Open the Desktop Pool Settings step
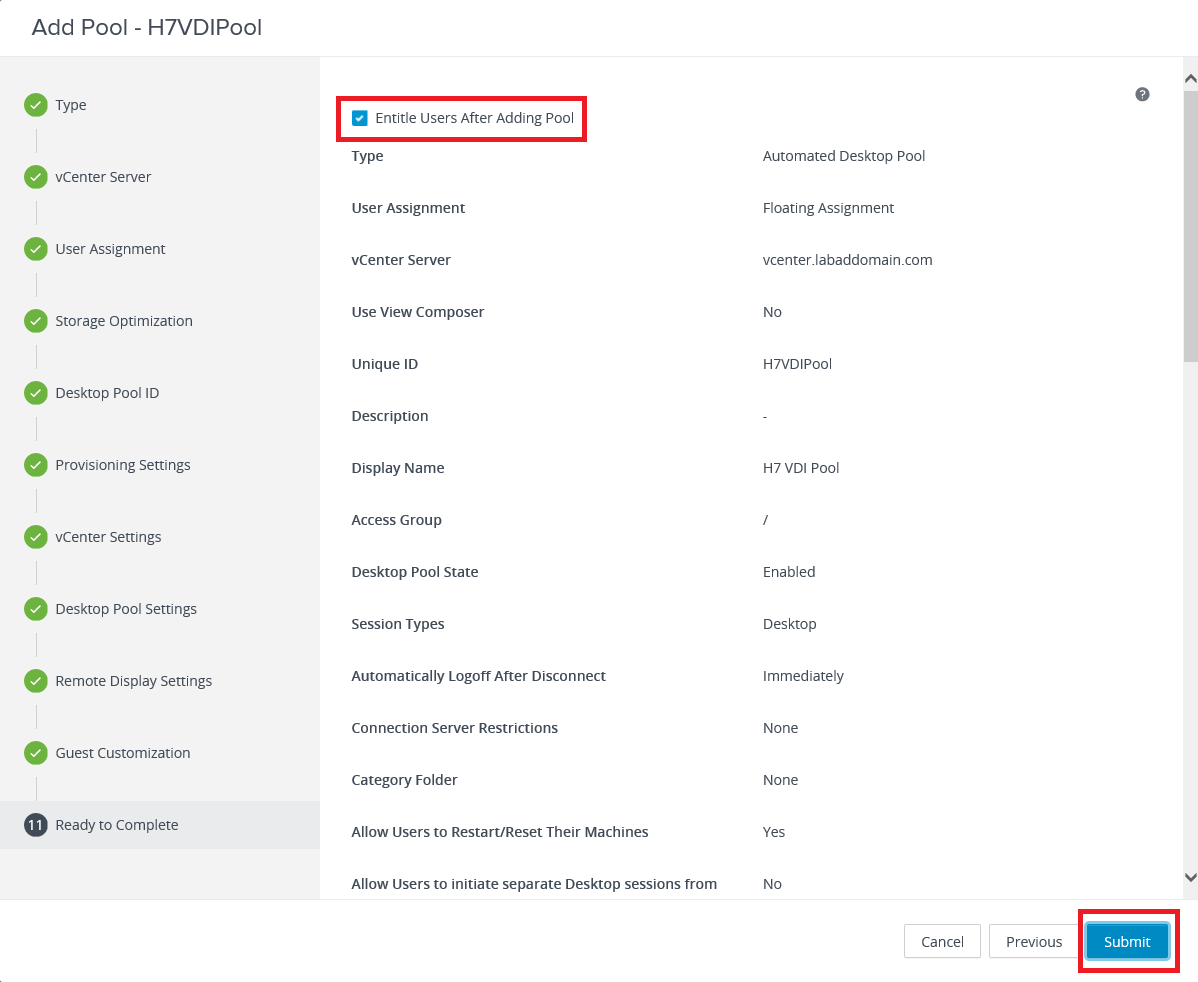 pos(126,609)
